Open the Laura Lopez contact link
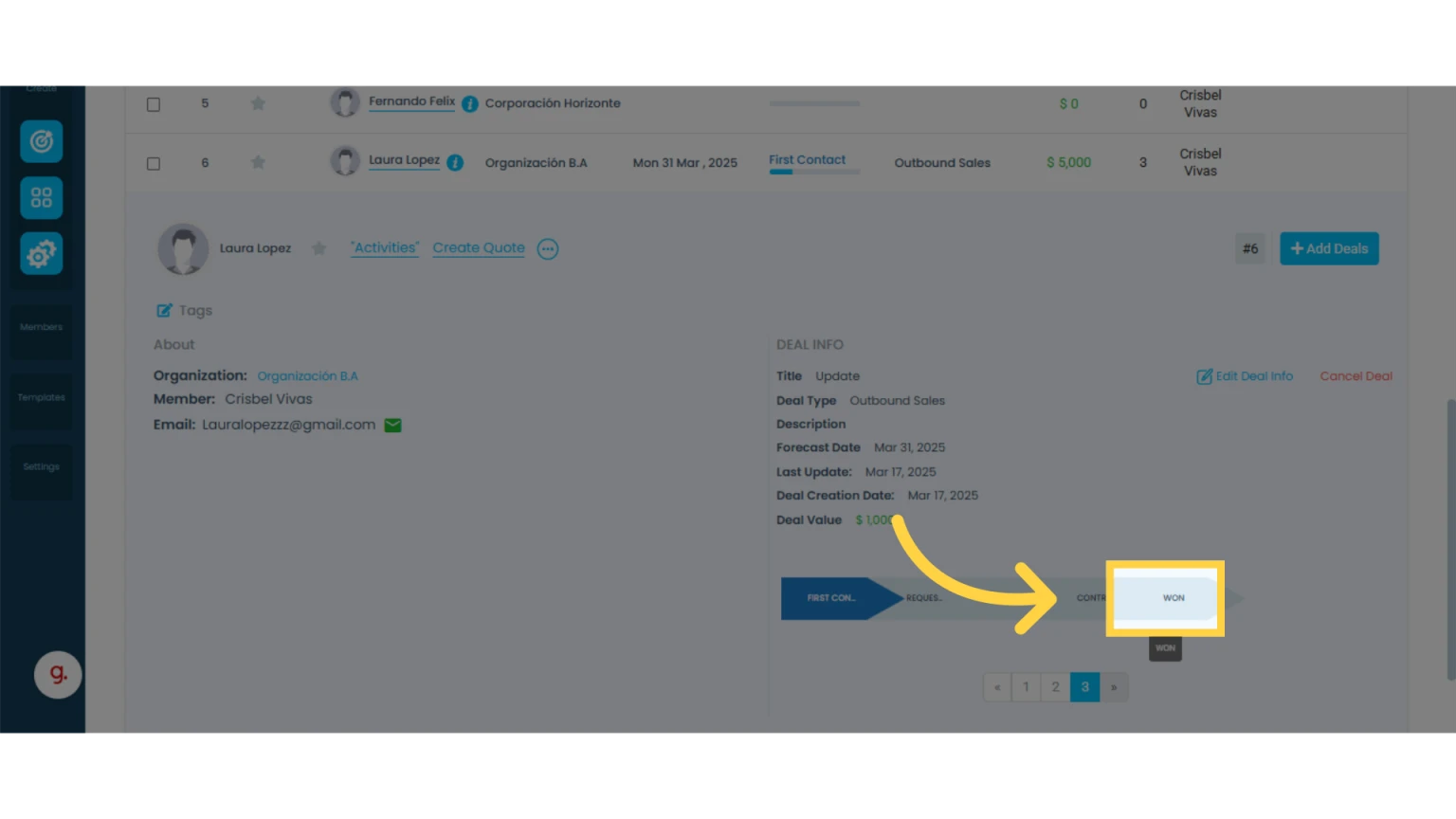Image resolution: width=1456 pixels, height=819 pixels. click(x=404, y=160)
